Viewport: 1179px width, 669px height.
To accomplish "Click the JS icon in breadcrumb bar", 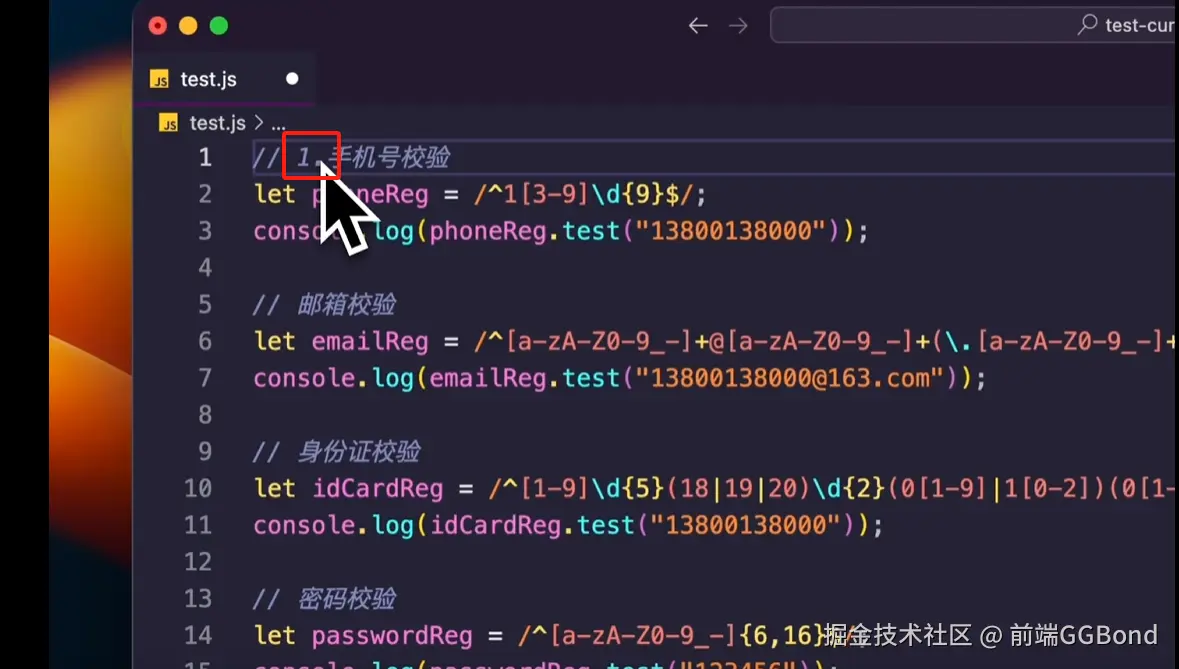I will [168, 123].
